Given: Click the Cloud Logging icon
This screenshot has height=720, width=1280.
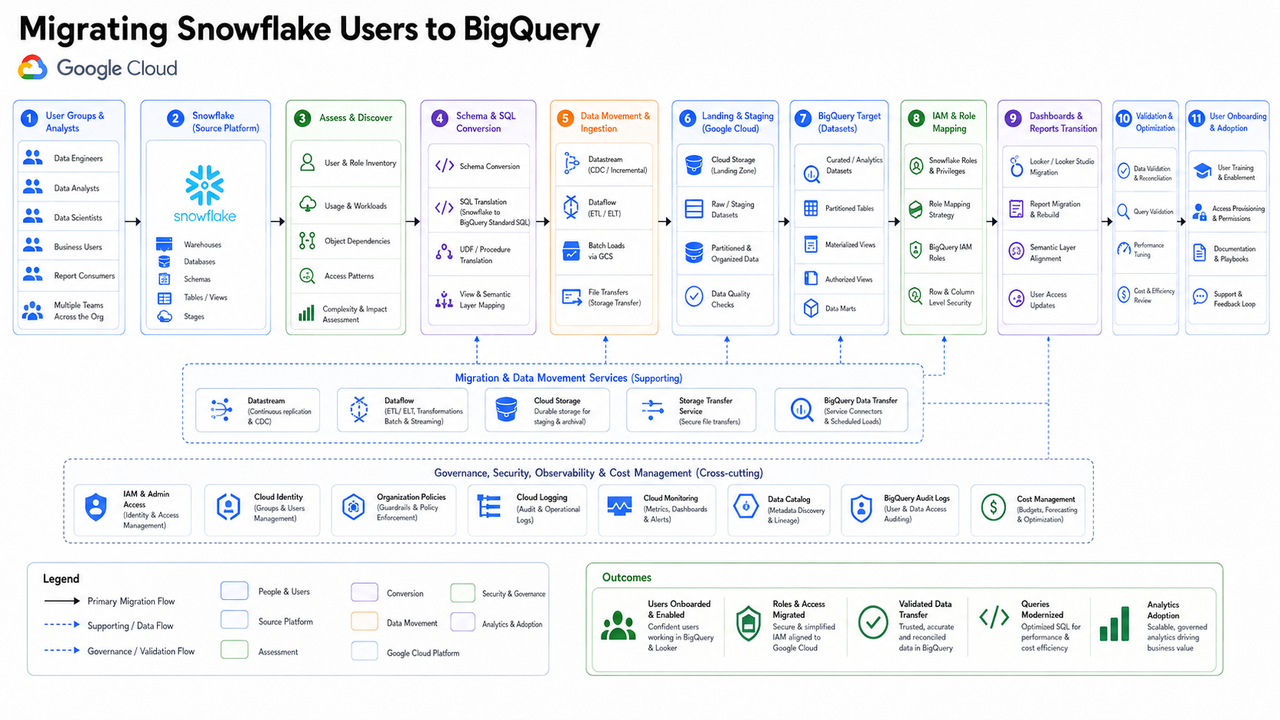Looking at the screenshot, I should click(491, 508).
